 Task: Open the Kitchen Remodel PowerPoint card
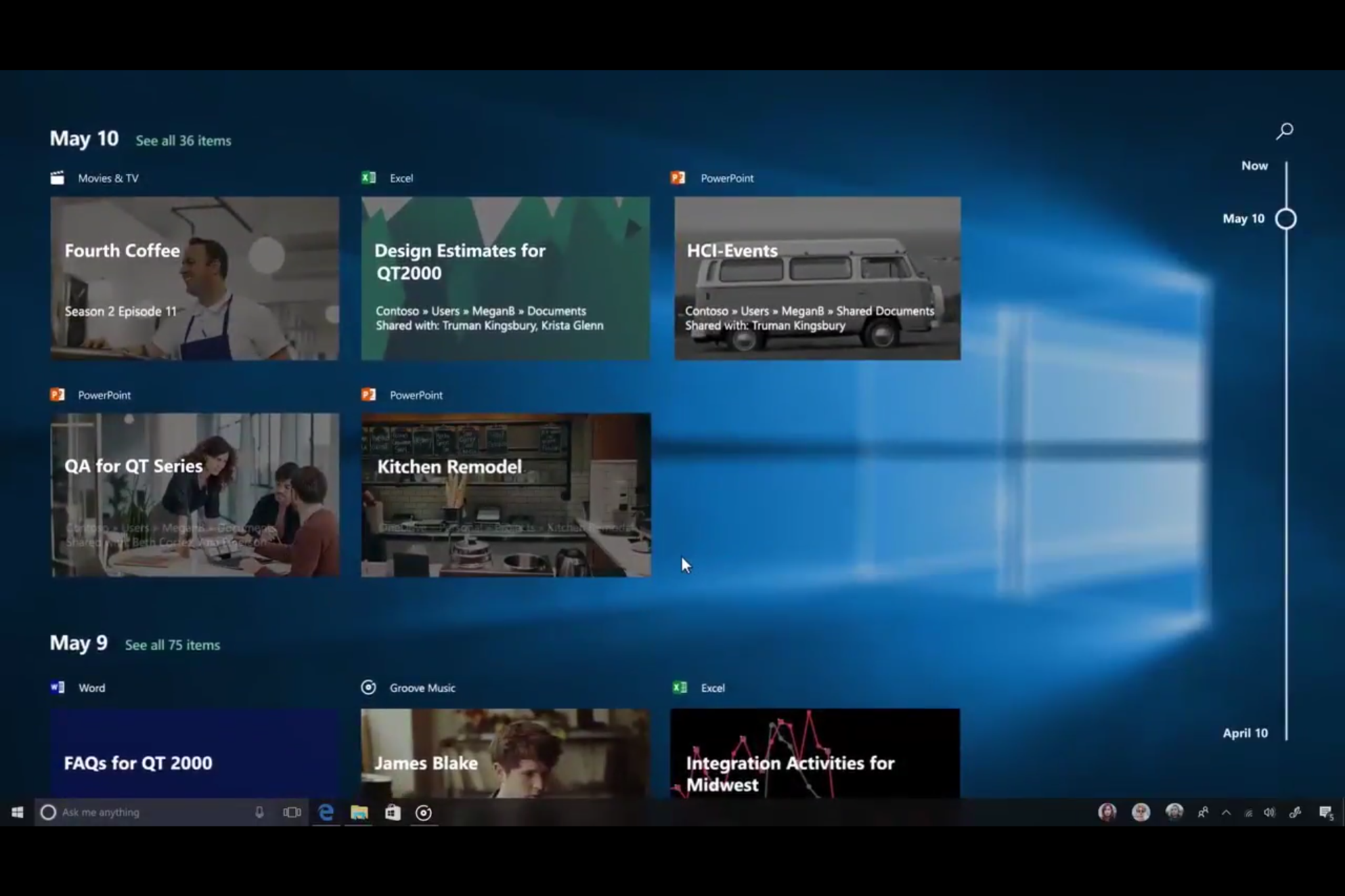pyautogui.click(x=506, y=495)
